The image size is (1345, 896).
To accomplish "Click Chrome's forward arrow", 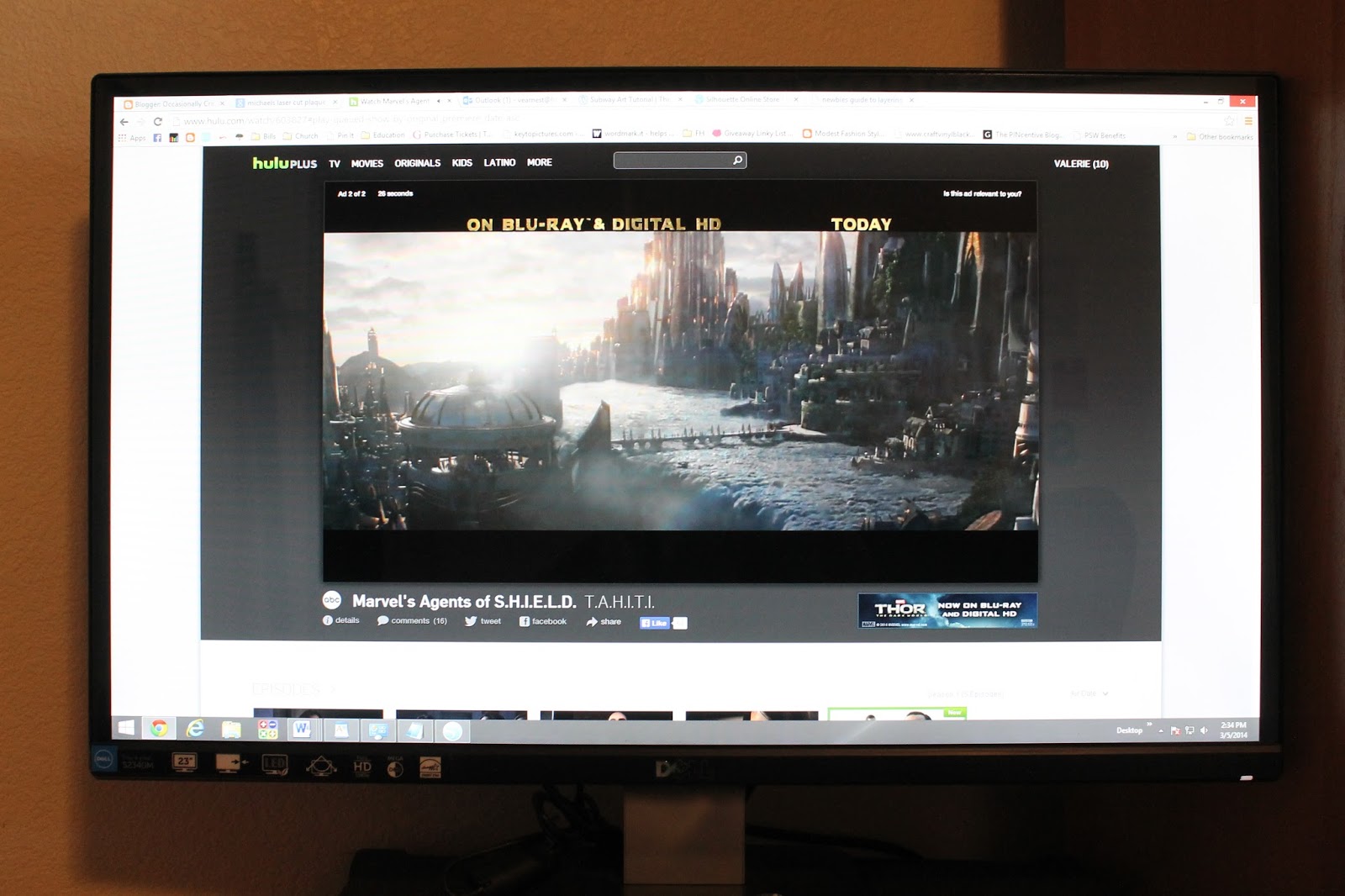I will coord(140,121).
